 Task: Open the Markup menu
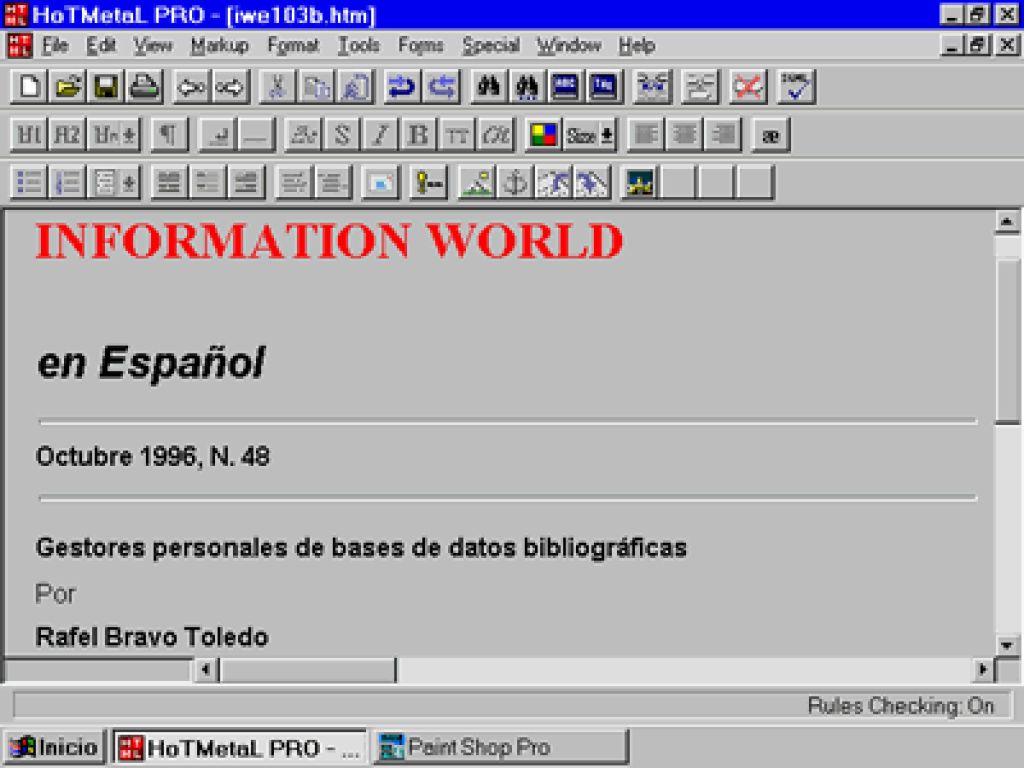click(219, 46)
